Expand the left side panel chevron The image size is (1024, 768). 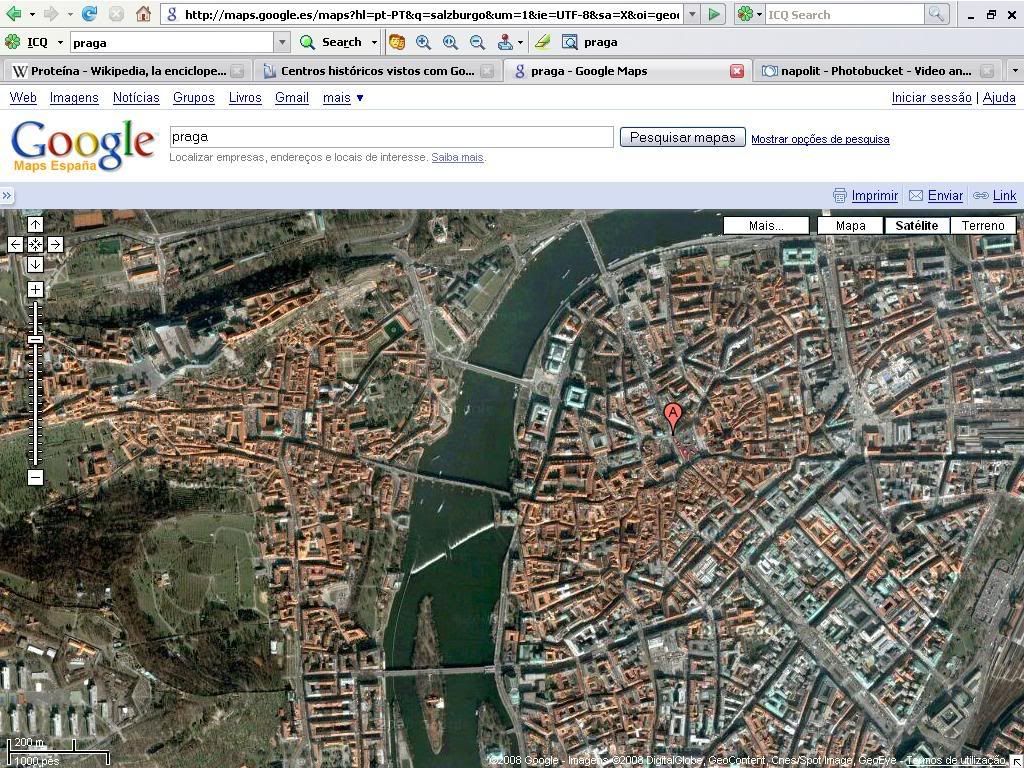click(6, 196)
